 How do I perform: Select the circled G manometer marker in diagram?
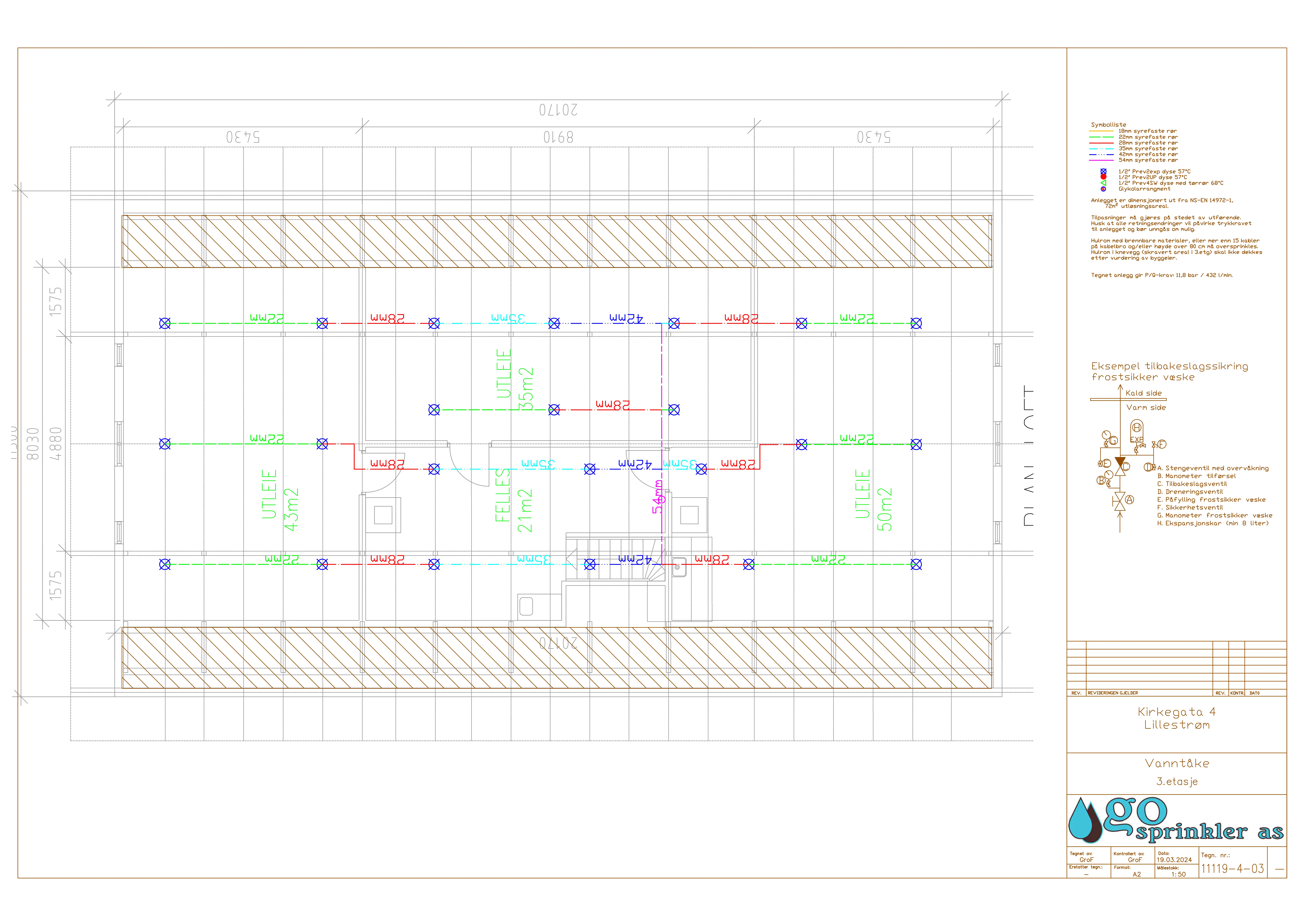pos(1113,440)
